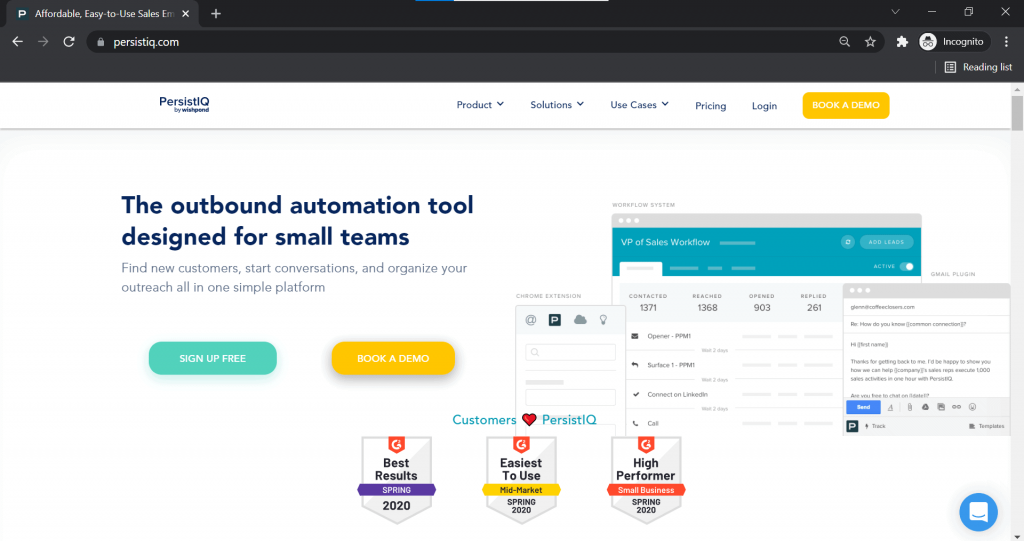Open a new browser tab
1024x541 pixels.
point(216,14)
